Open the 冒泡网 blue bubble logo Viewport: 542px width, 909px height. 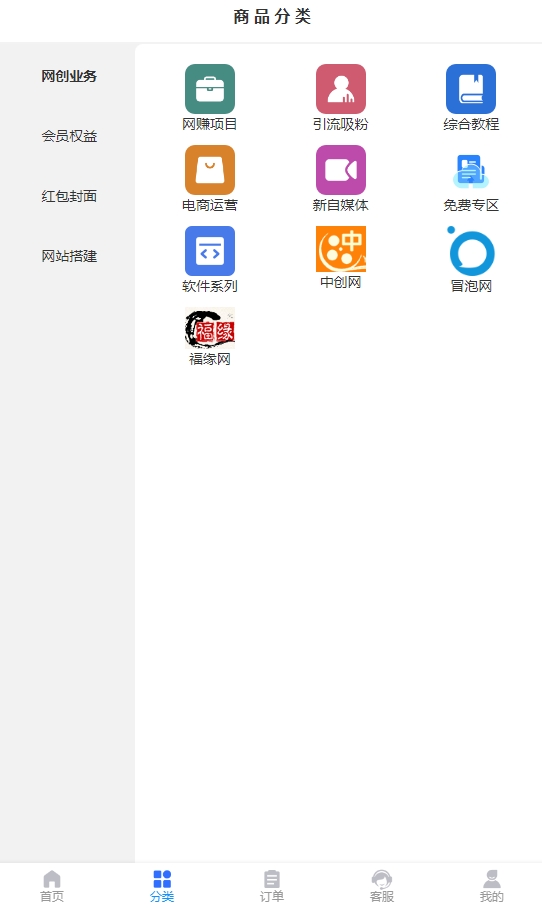coord(471,251)
